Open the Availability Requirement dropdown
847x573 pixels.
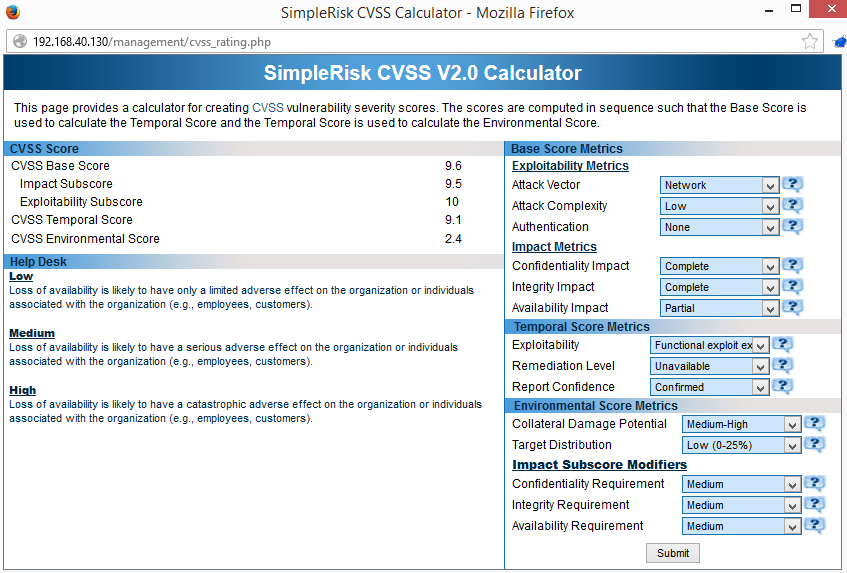tap(741, 527)
